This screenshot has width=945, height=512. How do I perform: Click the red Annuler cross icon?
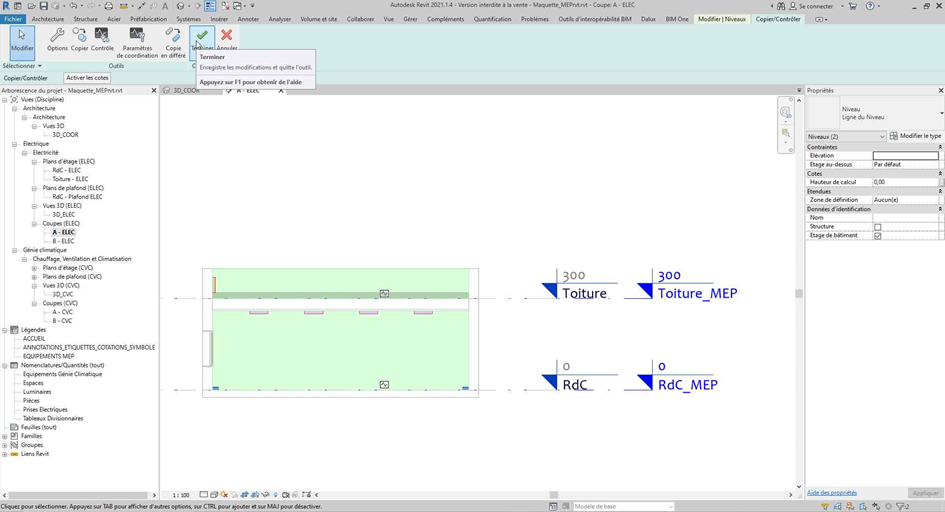[x=227, y=37]
